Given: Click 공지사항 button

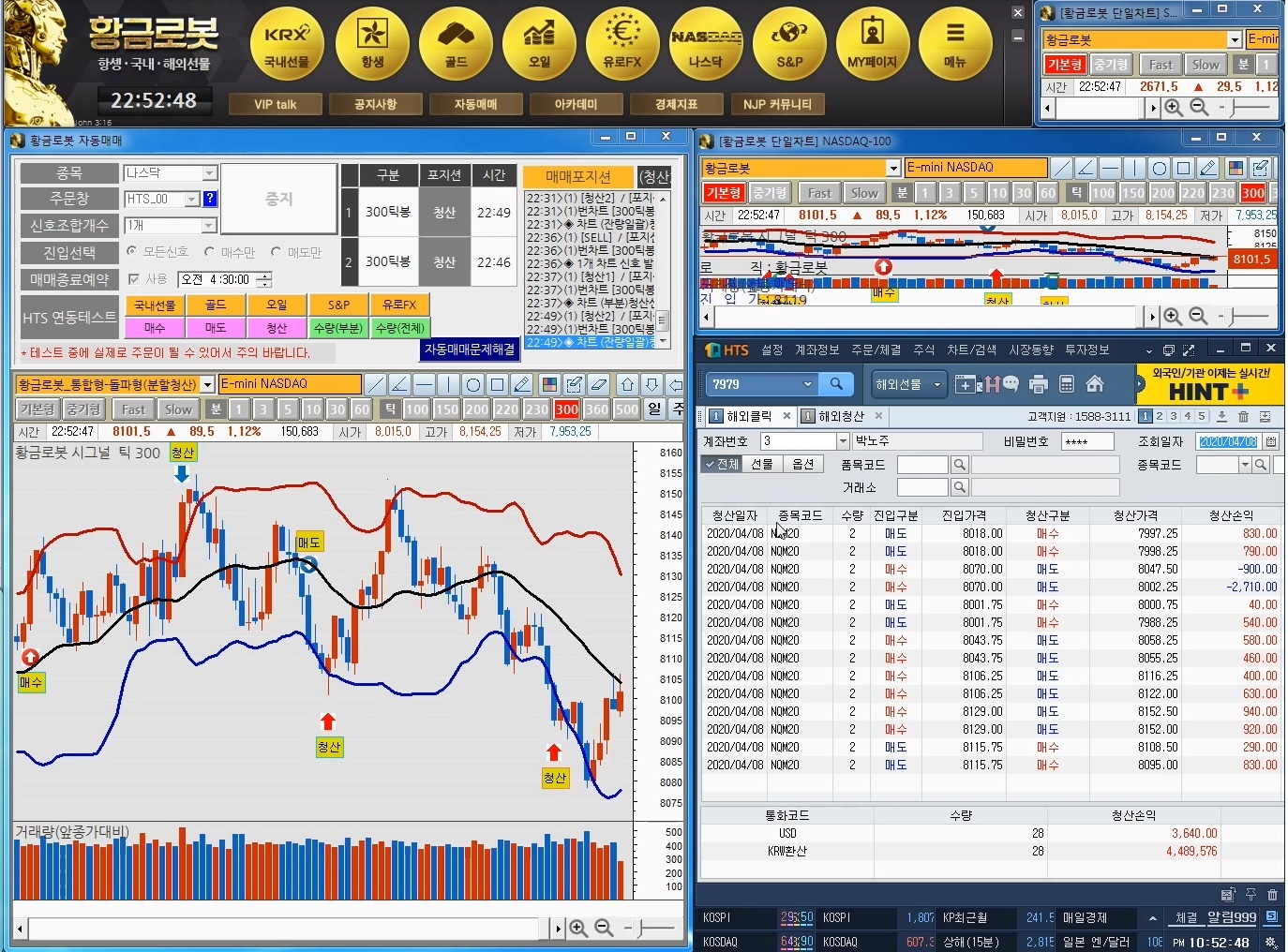Looking at the screenshot, I should tap(375, 104).
